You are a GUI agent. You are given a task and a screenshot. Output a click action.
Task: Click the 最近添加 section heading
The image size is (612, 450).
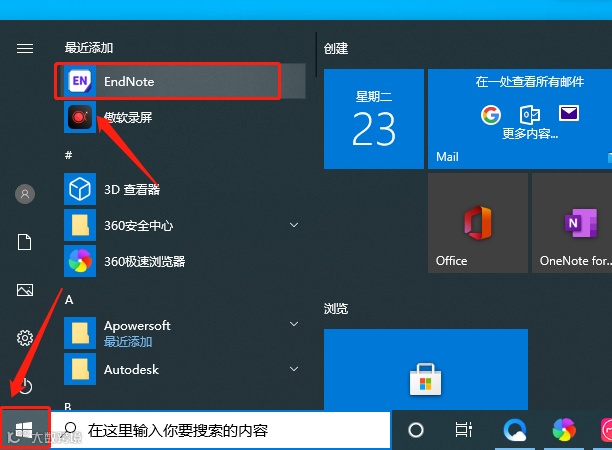89,48
